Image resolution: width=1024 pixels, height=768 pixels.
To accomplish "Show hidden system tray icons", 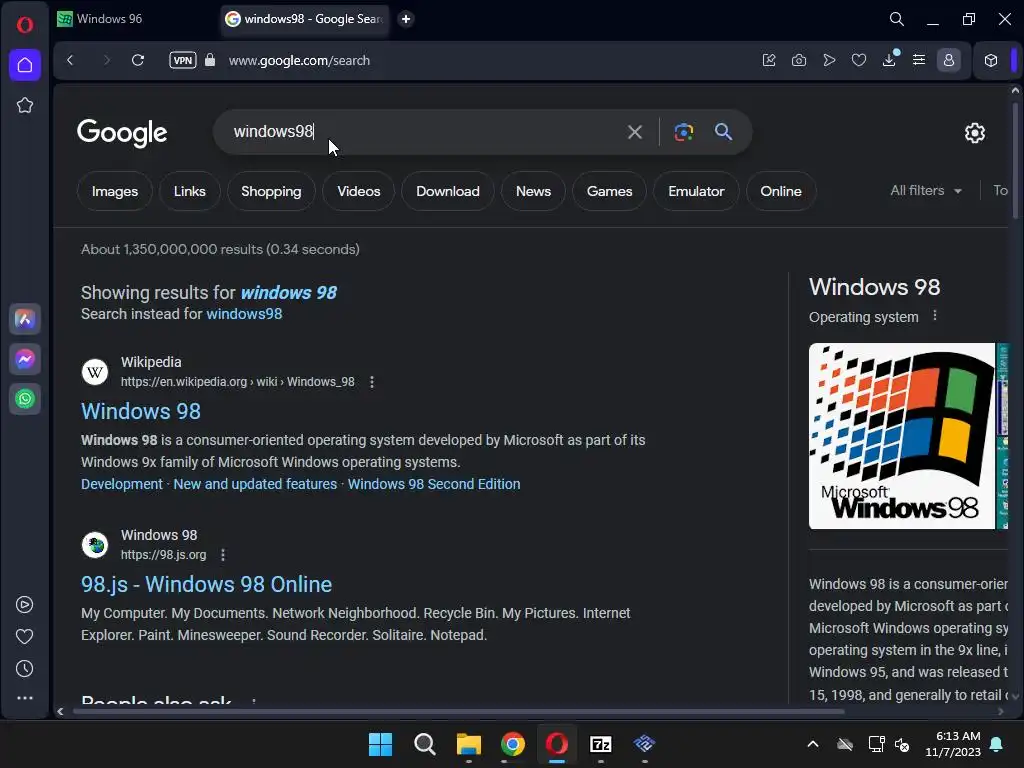I will point(812,744).
